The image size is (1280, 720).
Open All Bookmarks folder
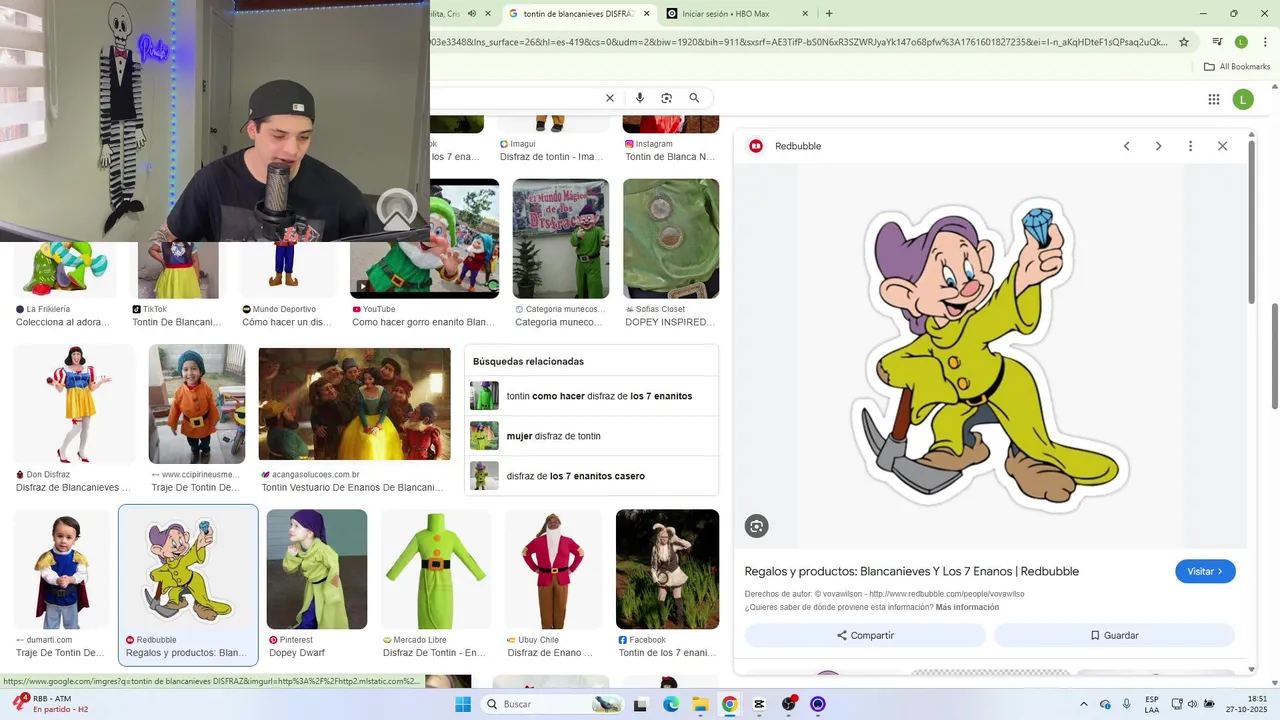[1236, 67]
